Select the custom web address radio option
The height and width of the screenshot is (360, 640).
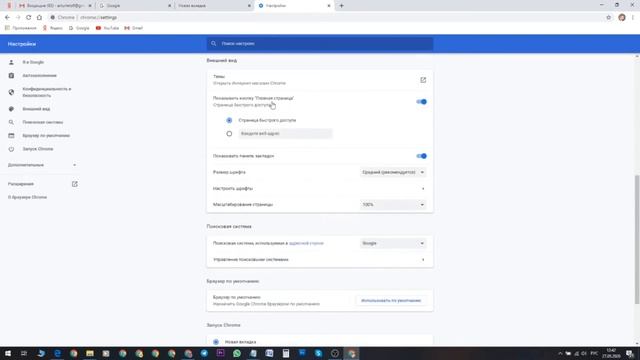[x=229, y=134]
